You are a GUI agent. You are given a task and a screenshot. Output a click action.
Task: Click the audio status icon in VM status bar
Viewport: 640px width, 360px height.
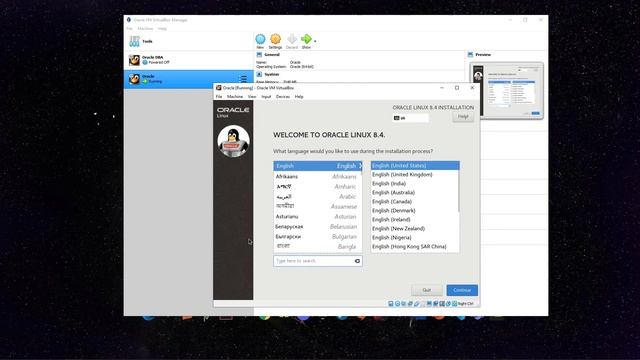(403, 304)
